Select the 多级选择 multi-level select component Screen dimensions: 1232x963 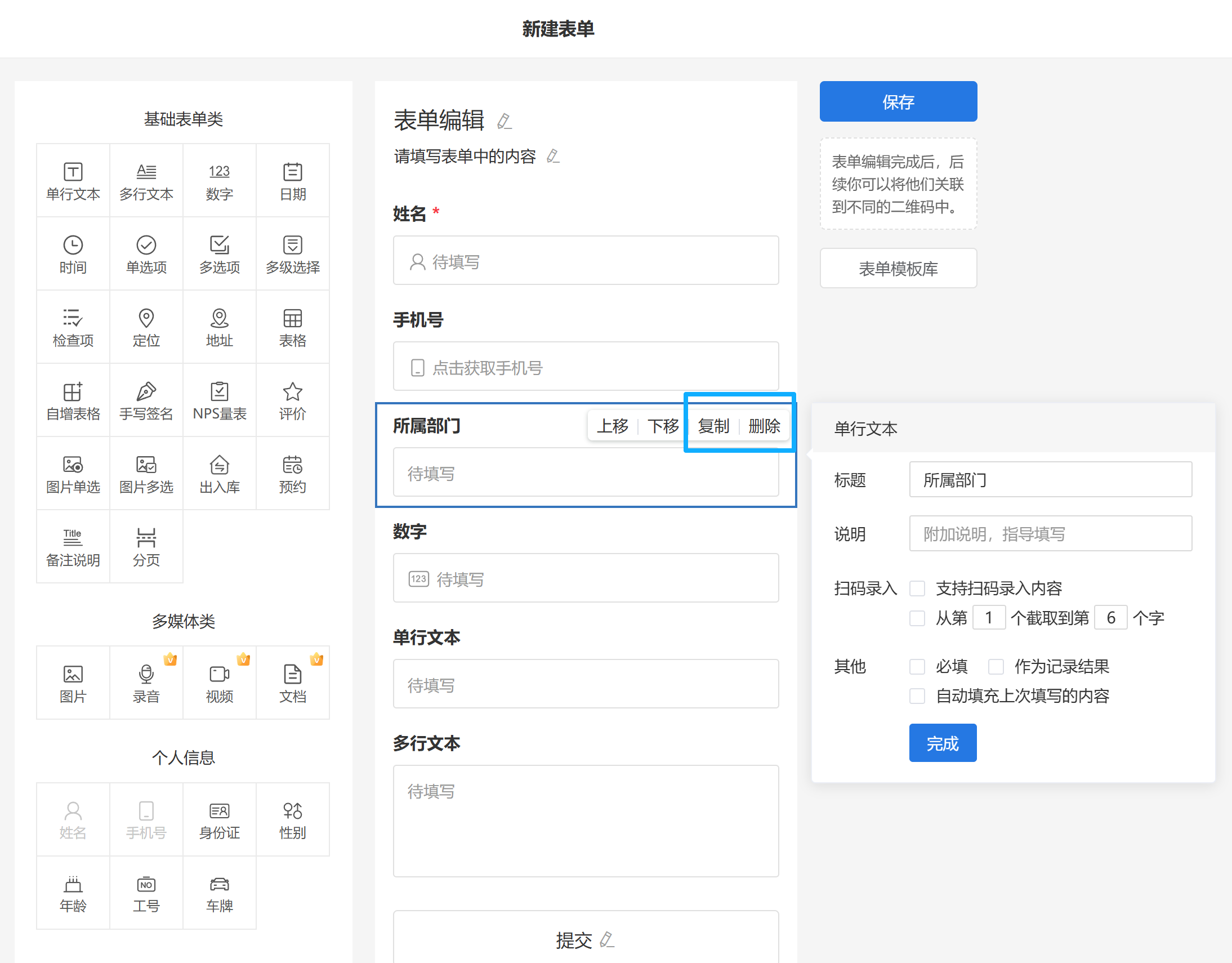(292, 254)
